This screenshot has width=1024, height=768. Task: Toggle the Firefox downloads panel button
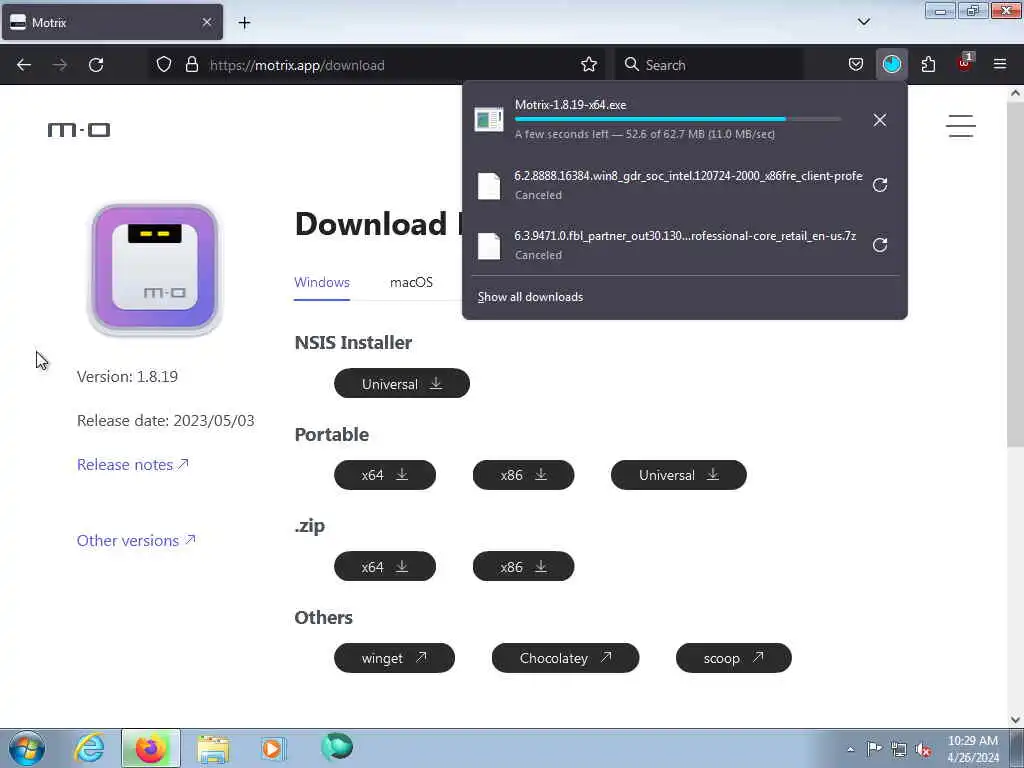click(891, 65)
